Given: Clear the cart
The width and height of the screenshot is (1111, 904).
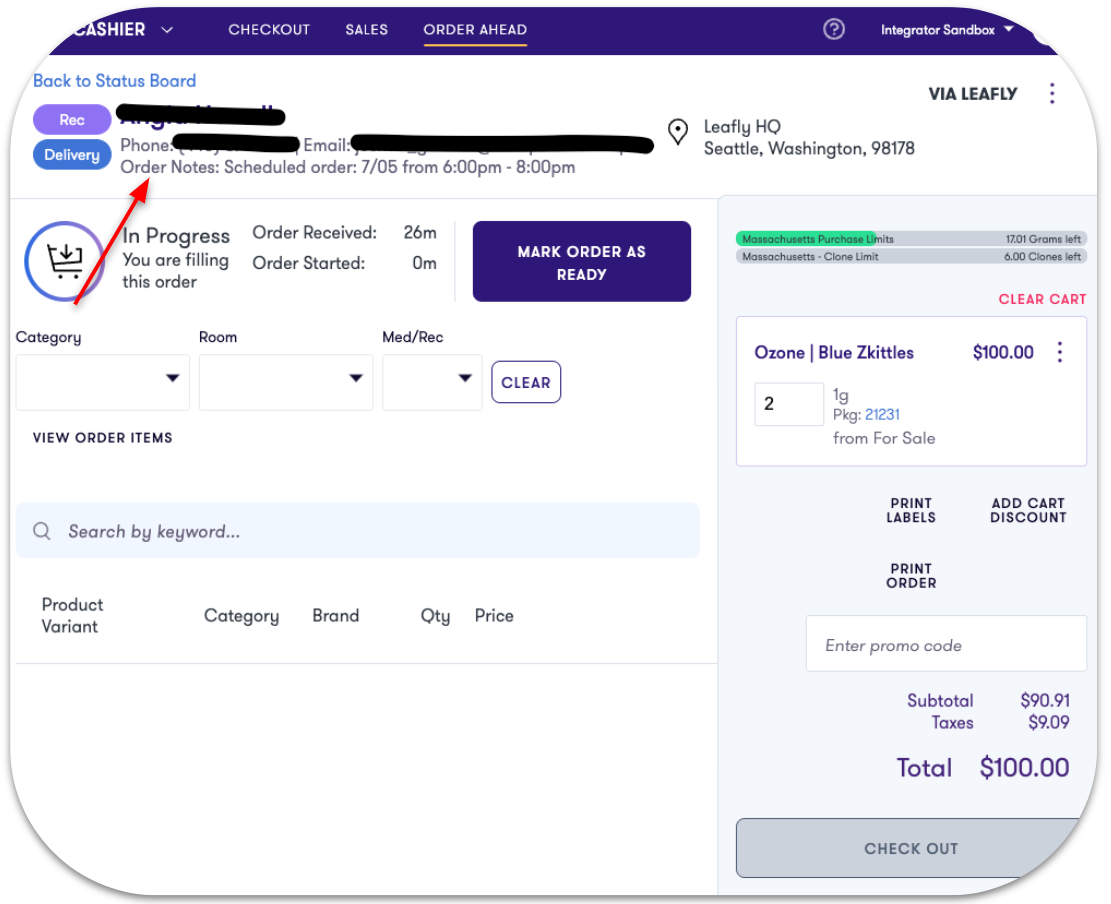Looking at the screenshot, I should (1042, 299).
